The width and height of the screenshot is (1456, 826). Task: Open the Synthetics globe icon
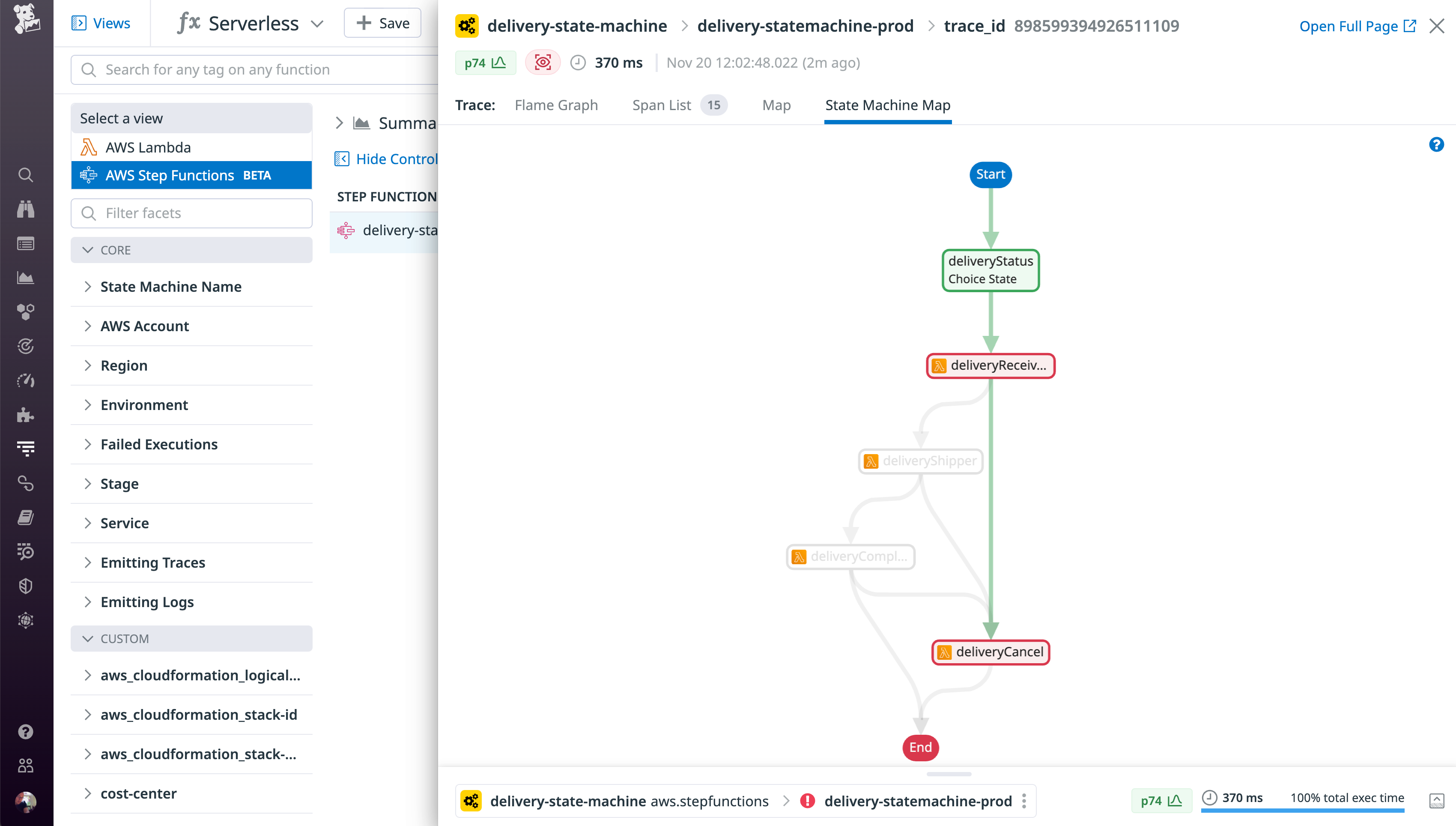click(26, 619)
